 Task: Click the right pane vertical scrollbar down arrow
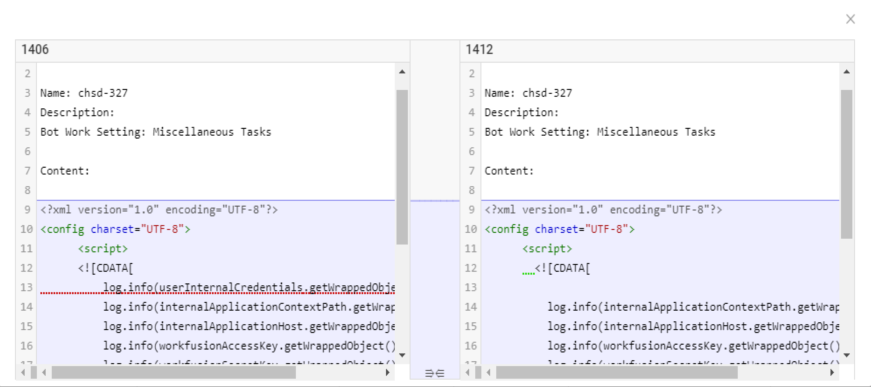(846, 355)
